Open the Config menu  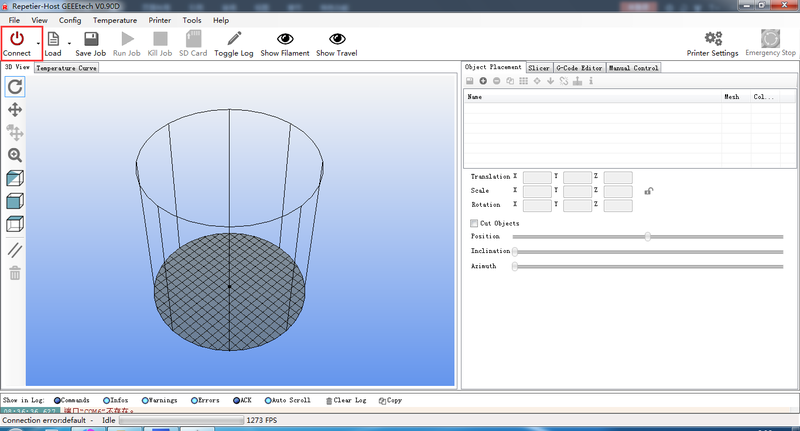tap(70, 20)
